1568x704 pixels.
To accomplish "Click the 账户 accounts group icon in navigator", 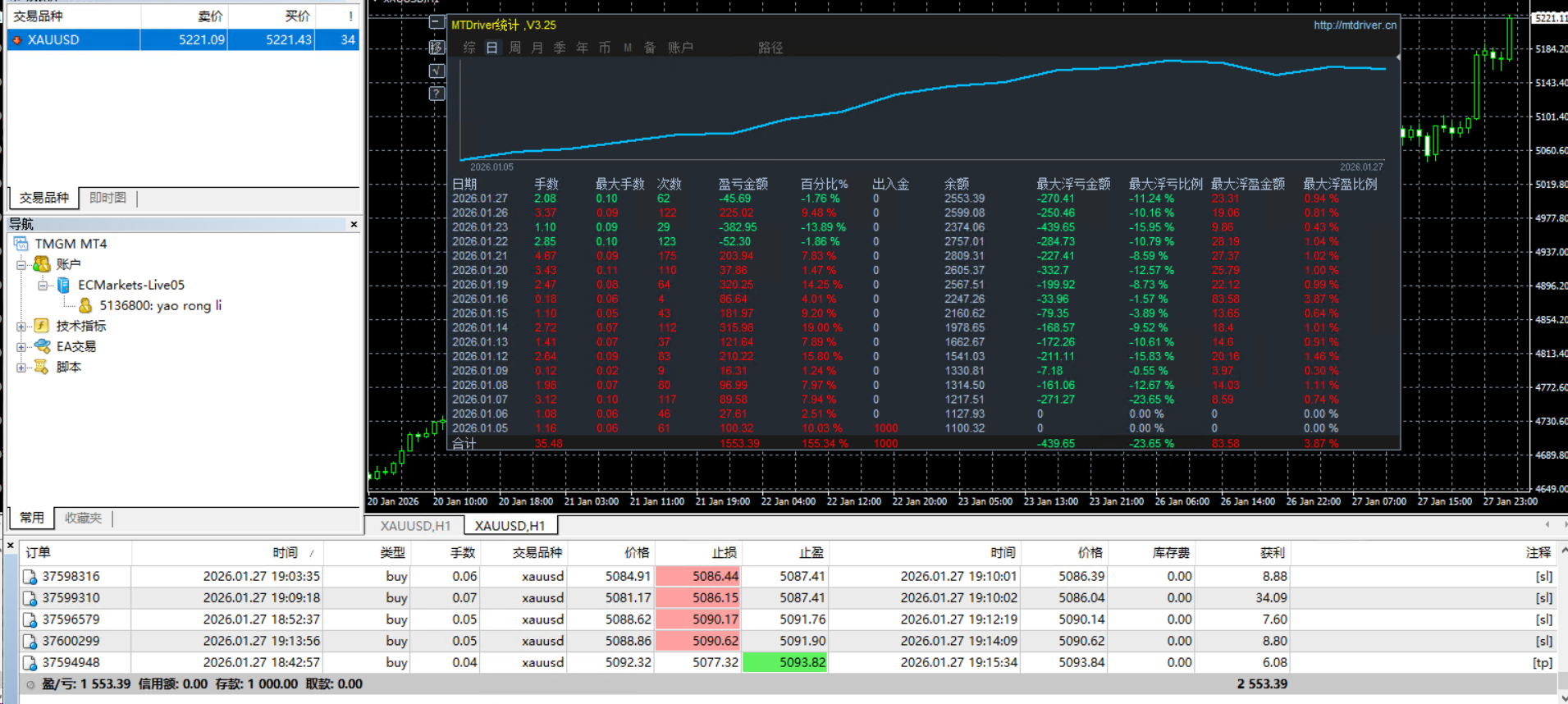I will [42, 264].
